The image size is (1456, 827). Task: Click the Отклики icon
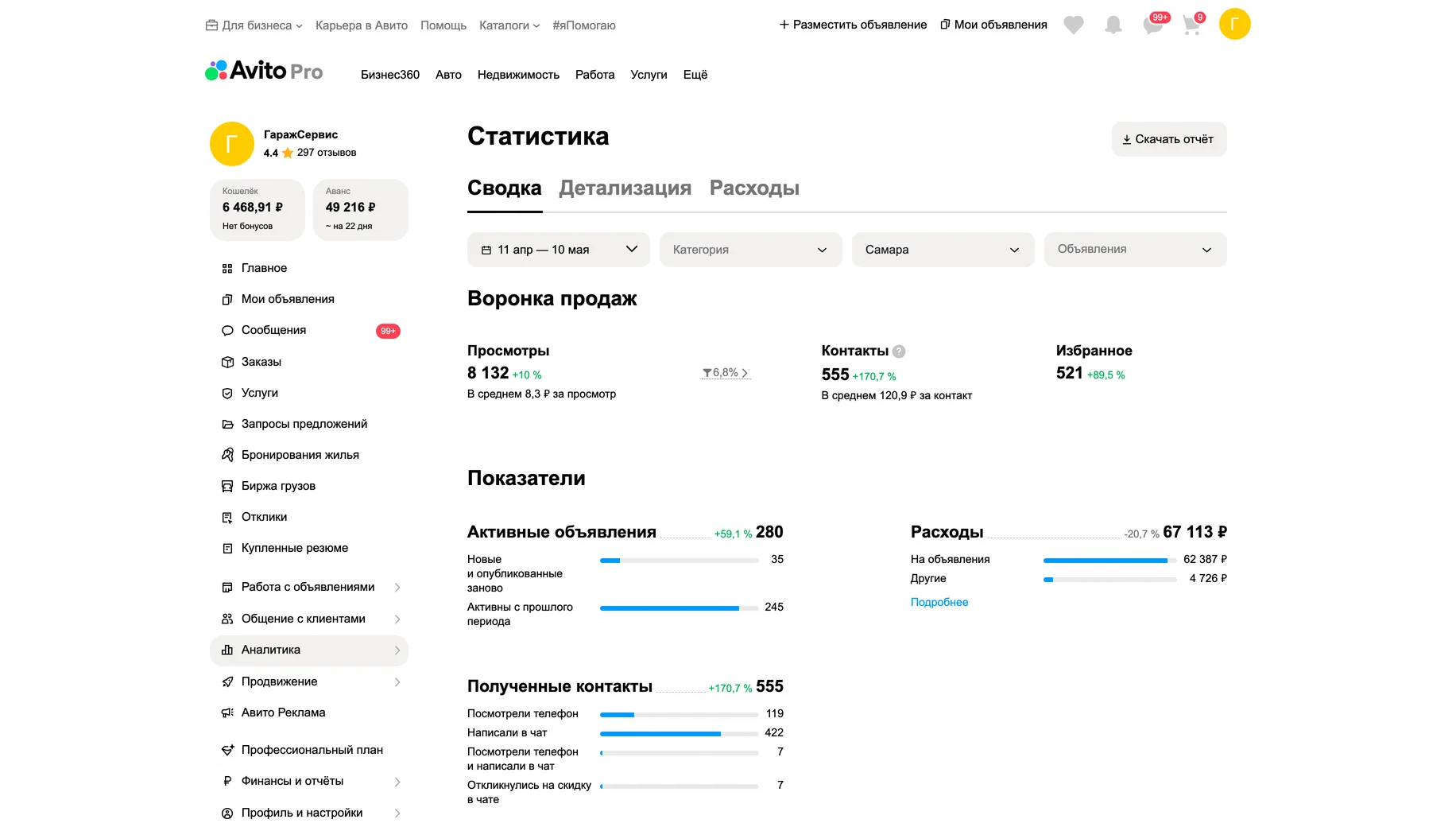tap(227, 517)
